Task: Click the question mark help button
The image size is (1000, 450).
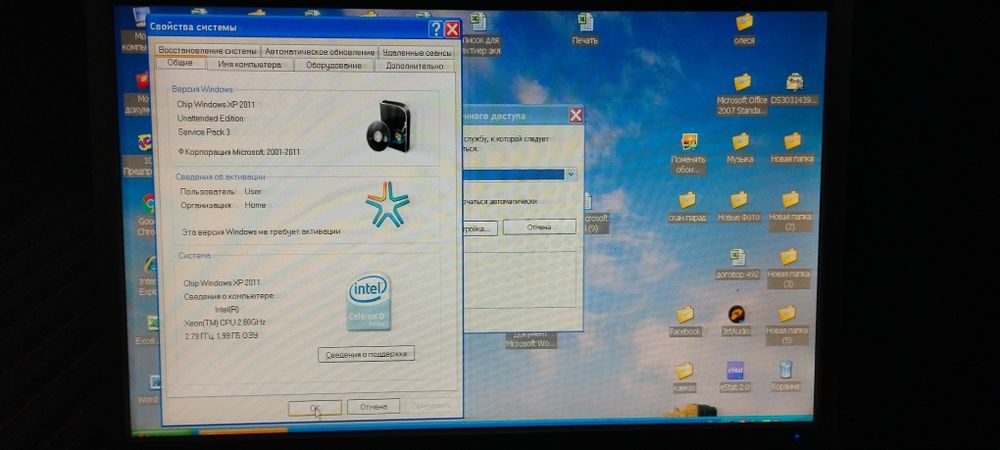Action: pyautogui.click(x=436, y=28)
